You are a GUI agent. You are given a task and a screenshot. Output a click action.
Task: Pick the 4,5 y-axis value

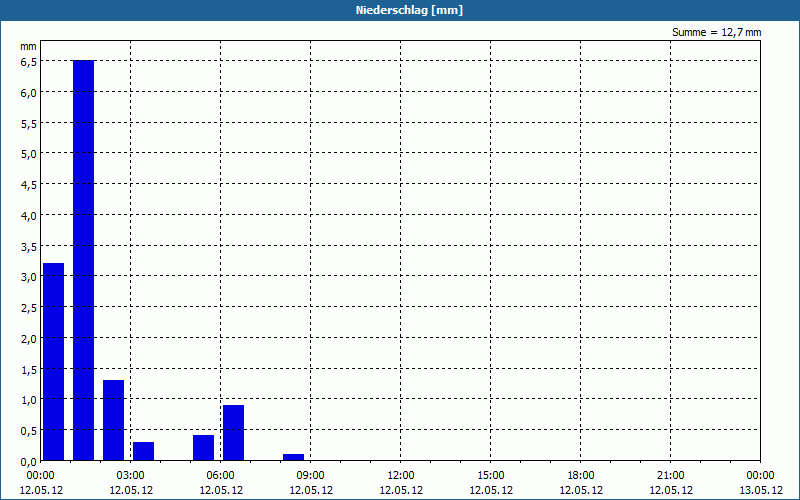pos(29,185)
